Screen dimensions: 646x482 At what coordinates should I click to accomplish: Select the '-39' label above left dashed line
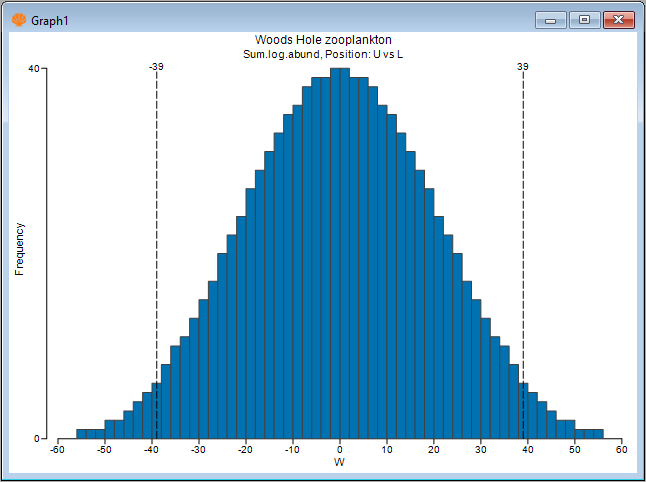[x=156, y=67]
